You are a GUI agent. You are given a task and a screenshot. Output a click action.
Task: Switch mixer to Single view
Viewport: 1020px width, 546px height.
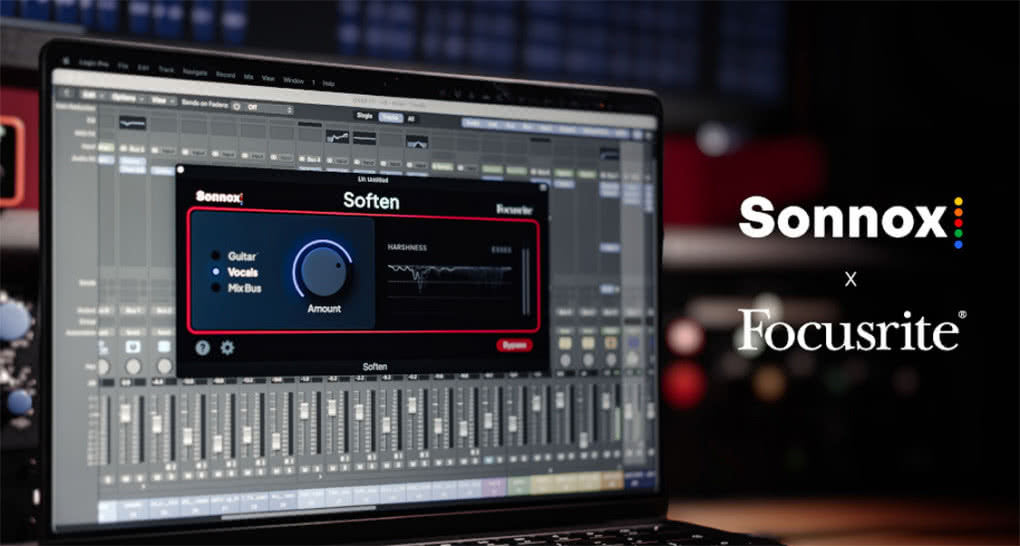tap(365, 116)
